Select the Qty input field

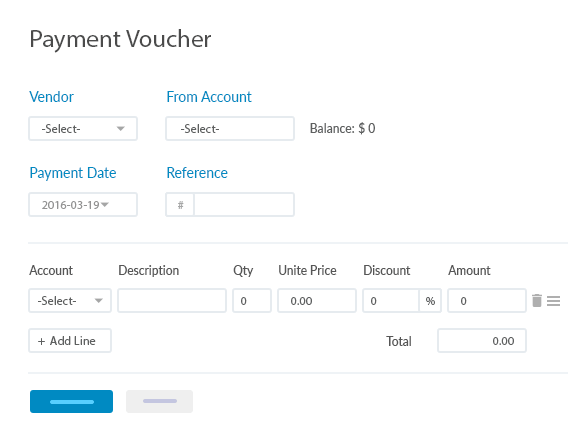tap(252, 300)
